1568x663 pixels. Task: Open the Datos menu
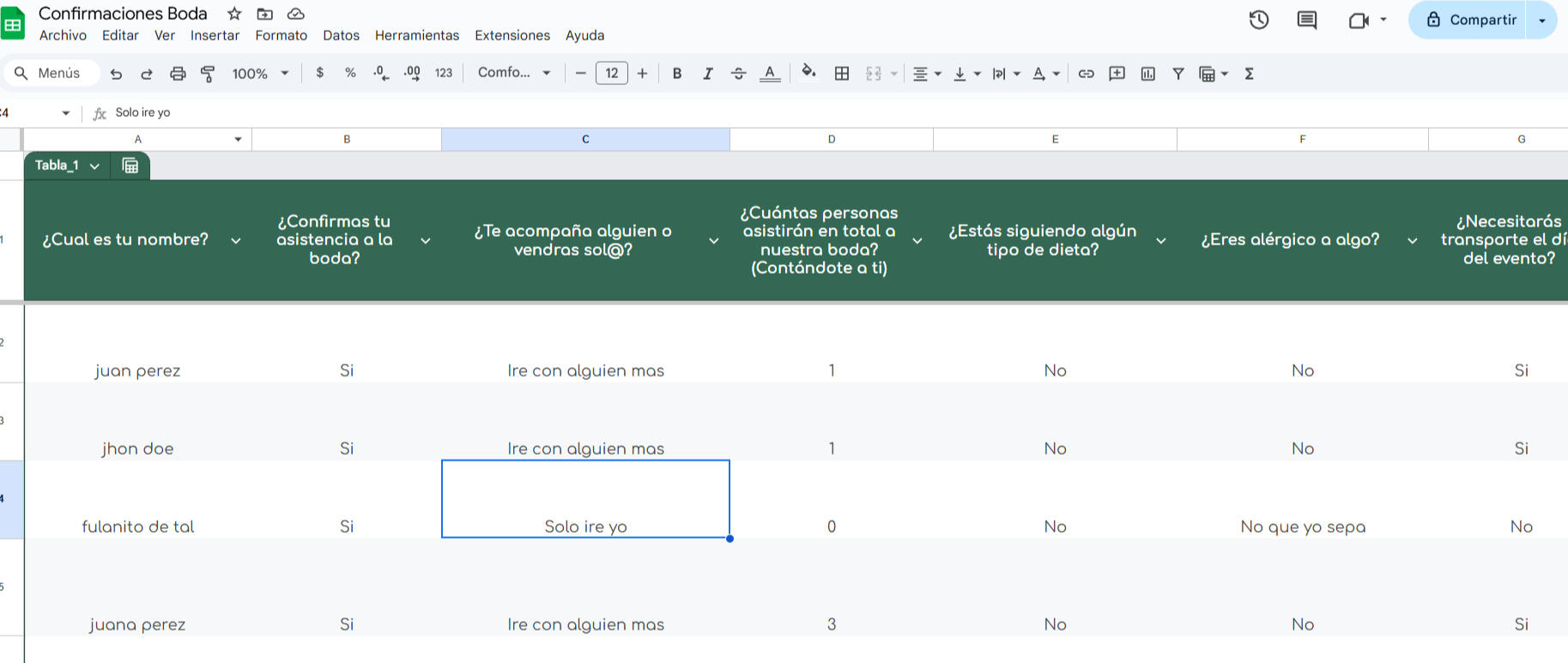click(341, 35)
